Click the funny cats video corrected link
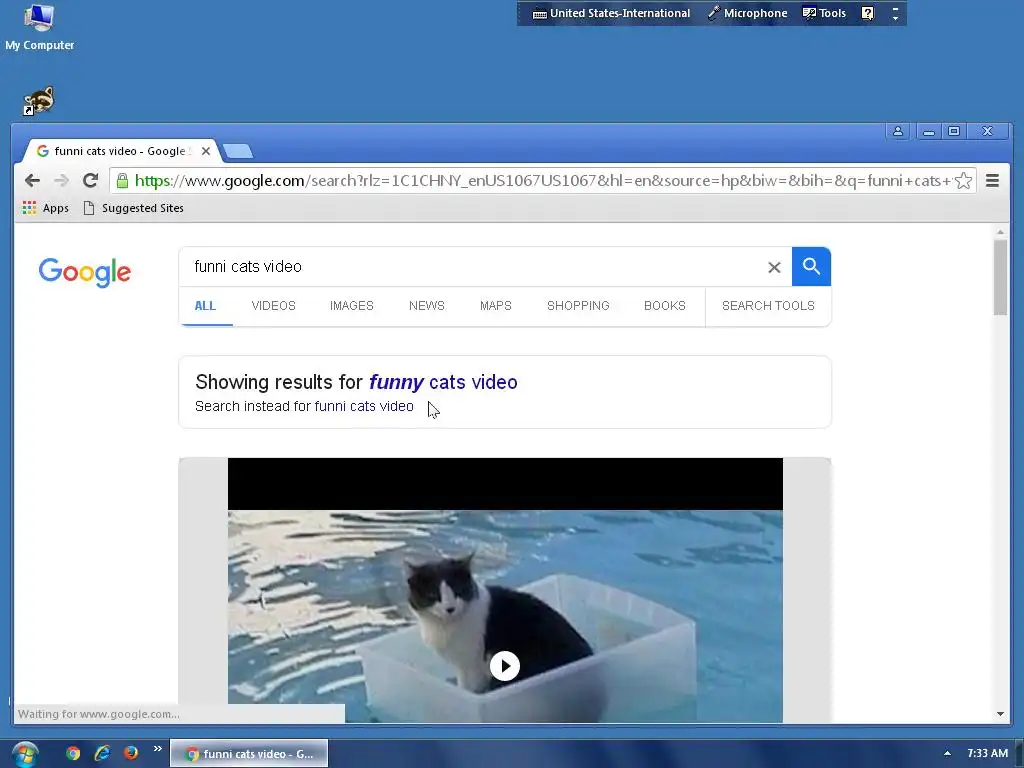The image size is (1024, 768). tap(443, 382)
